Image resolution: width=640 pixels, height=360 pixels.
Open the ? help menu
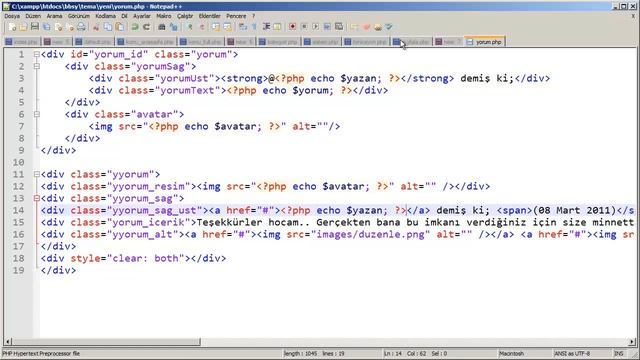pyautogui.click(x=253, y=16)
